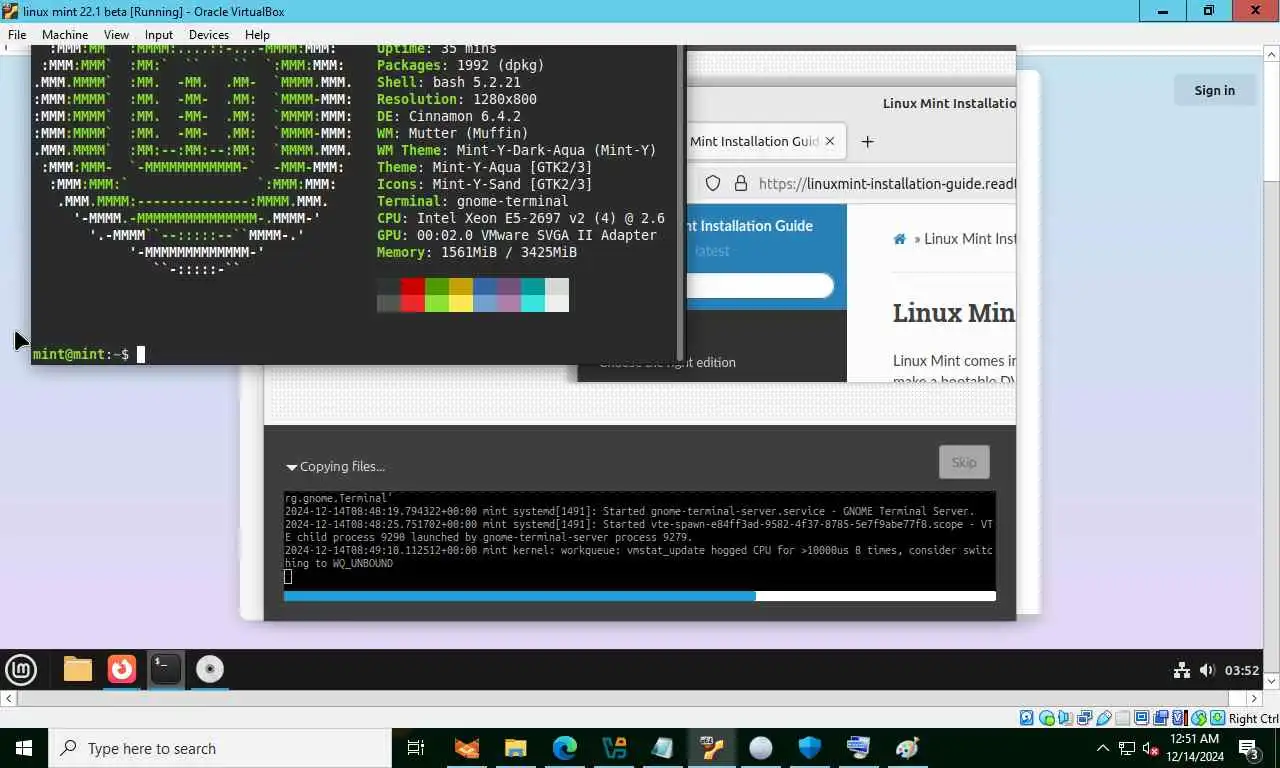Click the VirtualBox mouse integration status icon
This screenshot has width=1280, height=768.
1199,718
